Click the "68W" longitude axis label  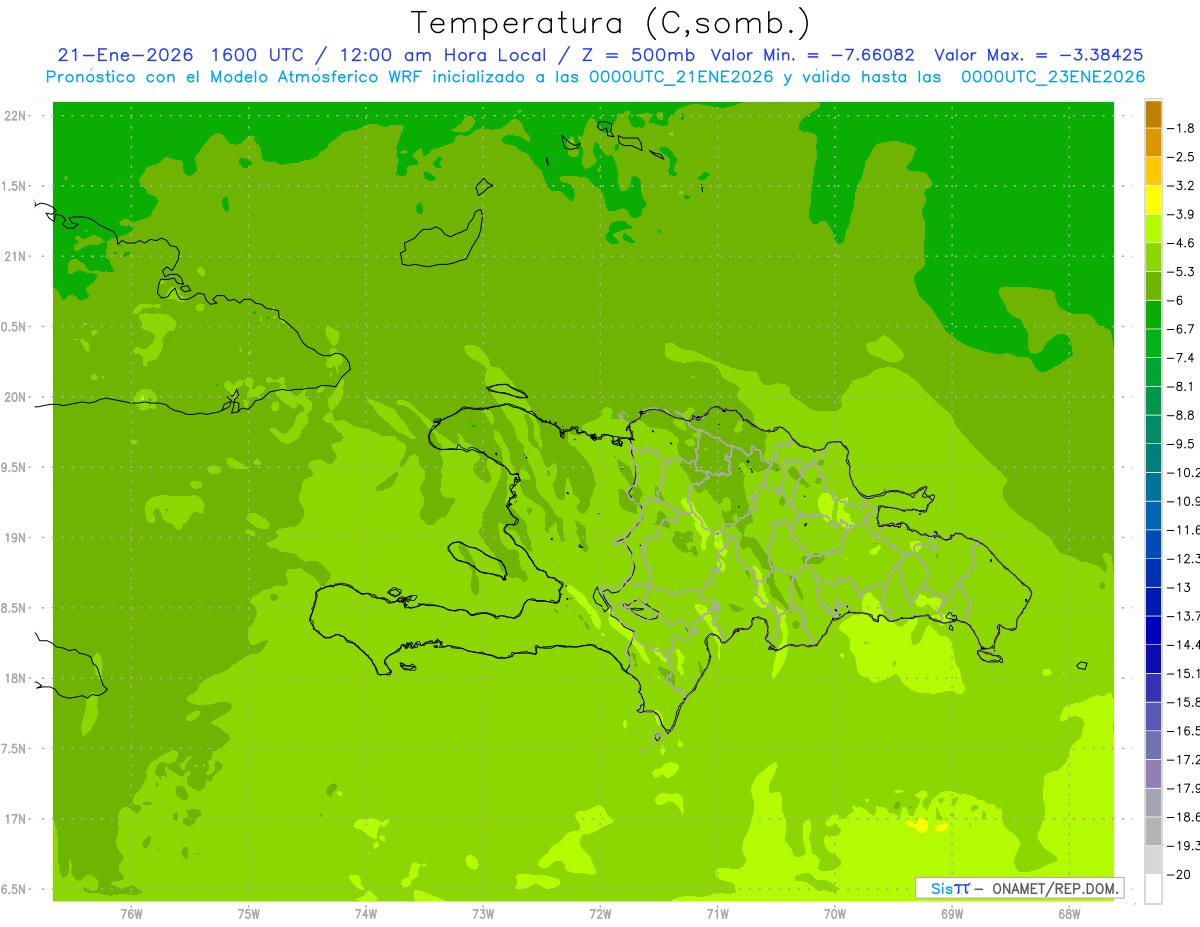point(1069,913)
